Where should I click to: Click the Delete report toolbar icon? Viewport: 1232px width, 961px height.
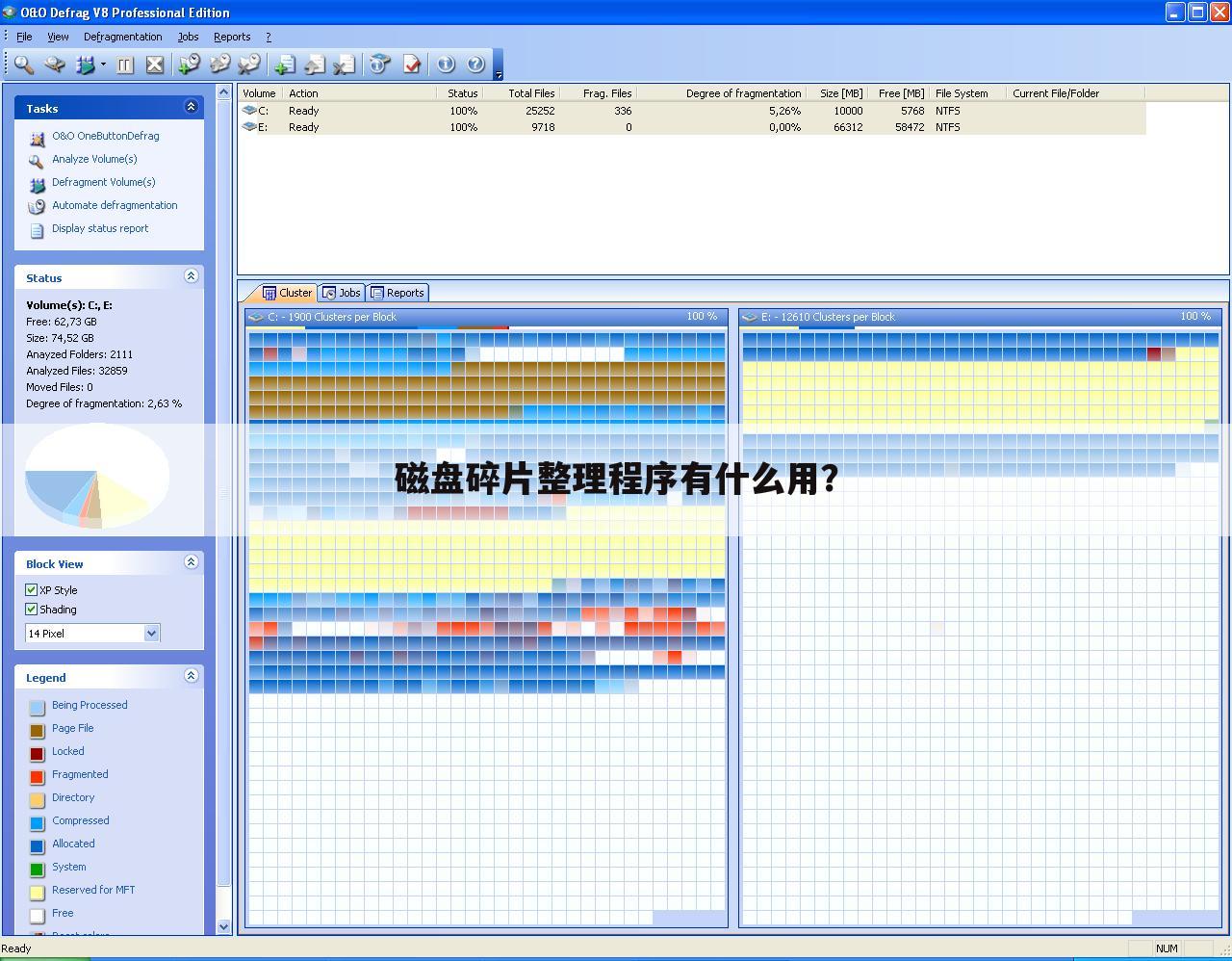click(345, 65)
